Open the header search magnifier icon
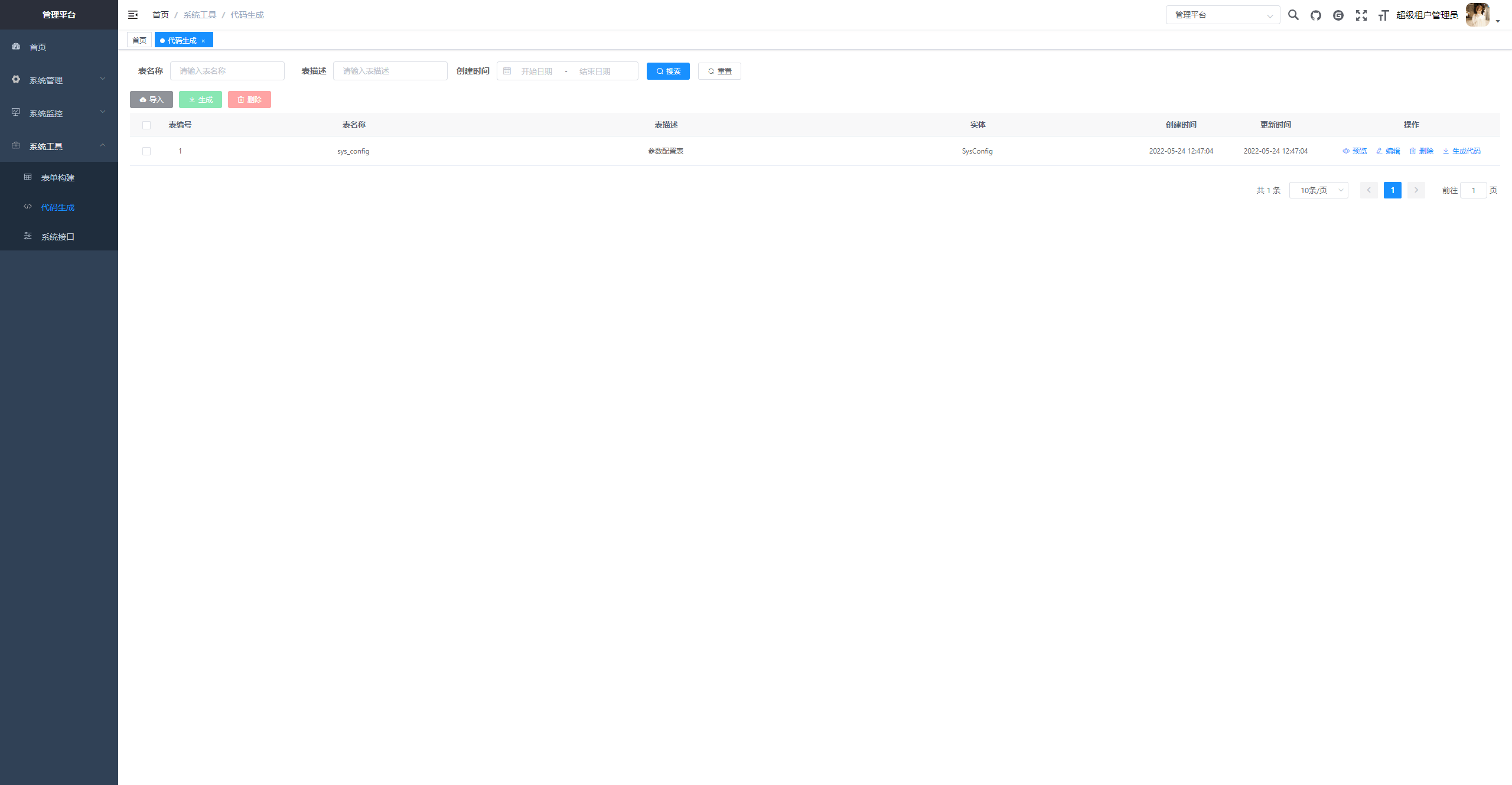The width and height of the screenshot is (1512, 785). [1293, 15]
